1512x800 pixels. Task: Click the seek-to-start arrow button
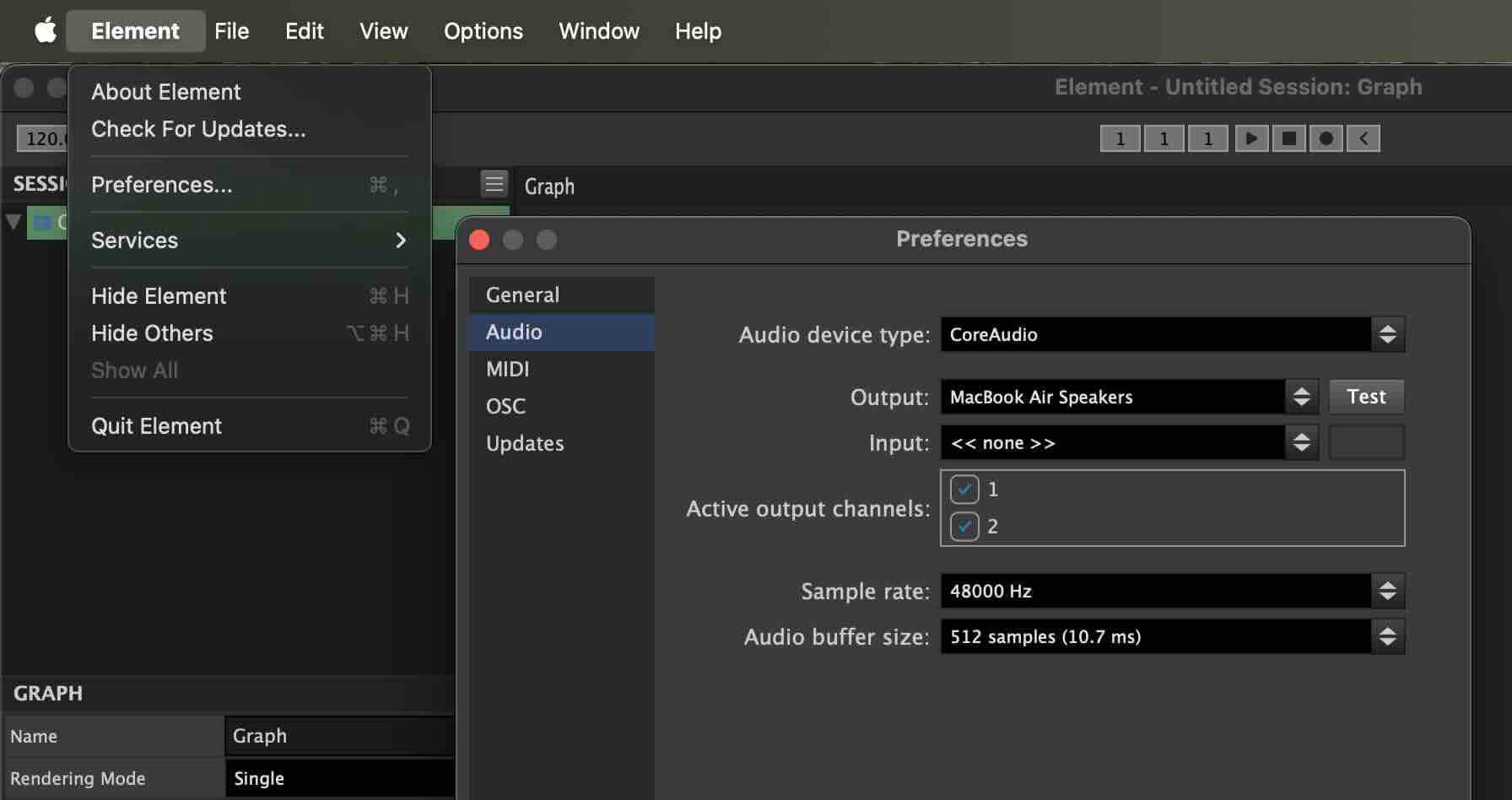[1363, 138]
